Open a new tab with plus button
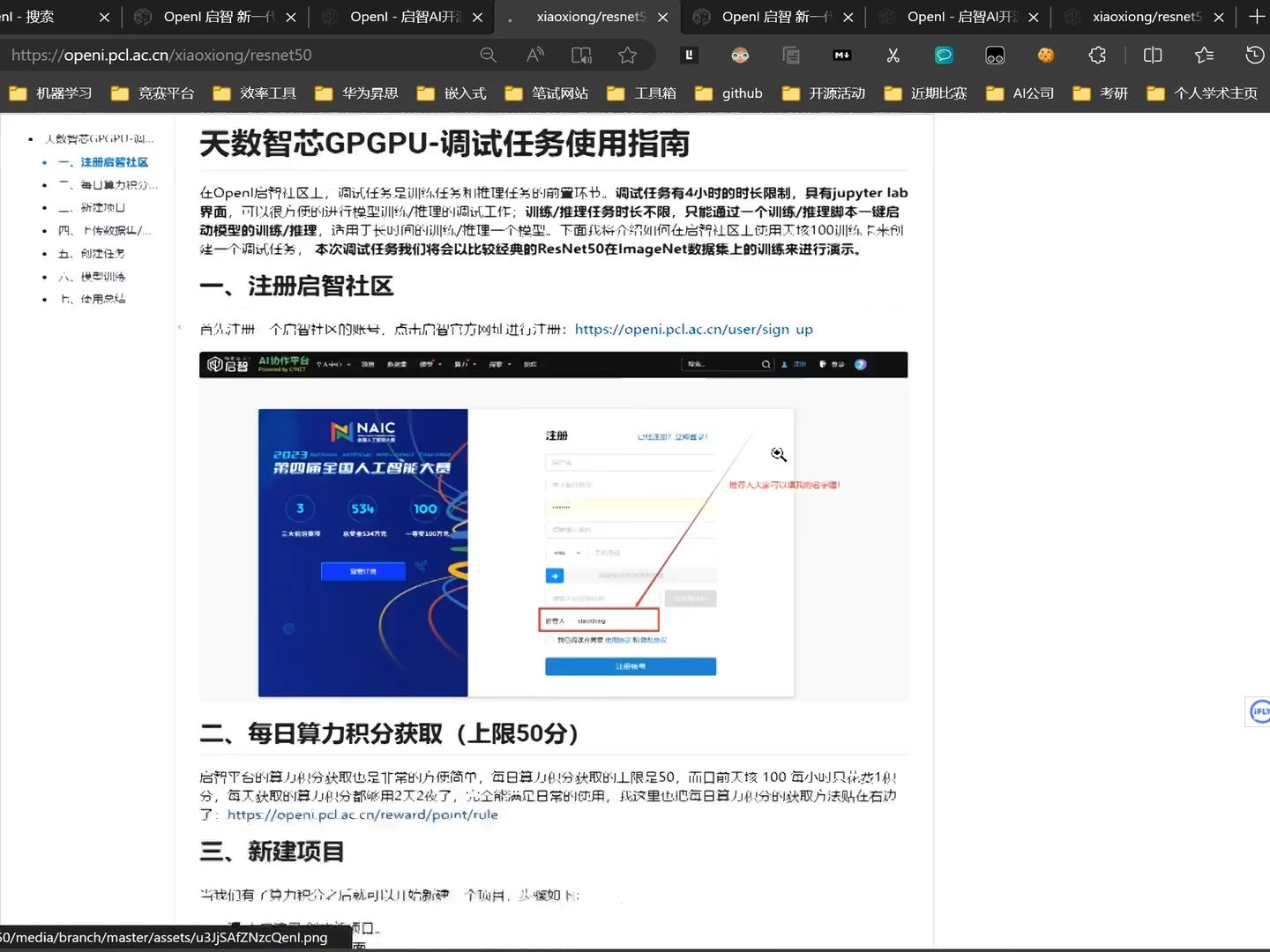The image size is (1270, 952). click(1257, 16)
